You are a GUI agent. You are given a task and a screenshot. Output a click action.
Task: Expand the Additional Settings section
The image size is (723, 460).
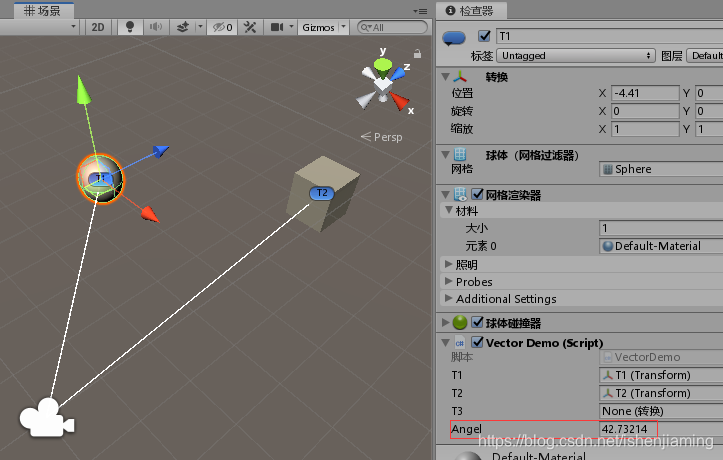[x=448, y=298]
